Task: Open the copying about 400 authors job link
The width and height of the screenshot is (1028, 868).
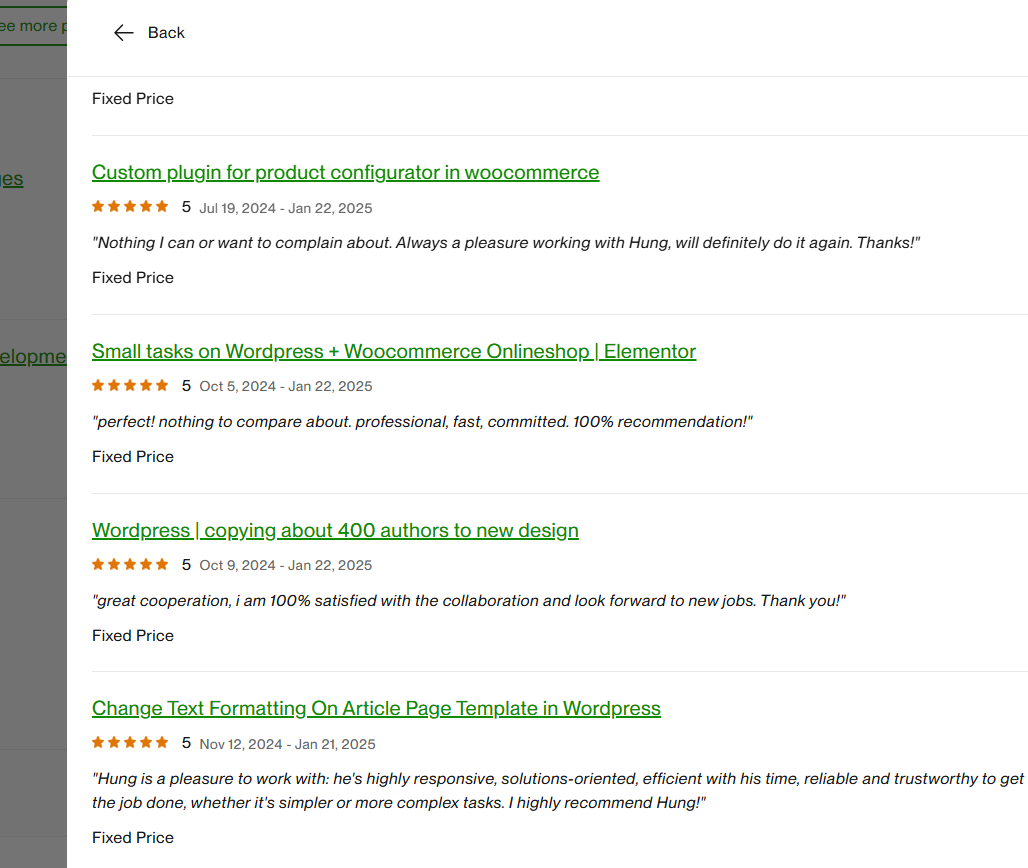Action: pyautogui.click(x=335, y=530)
